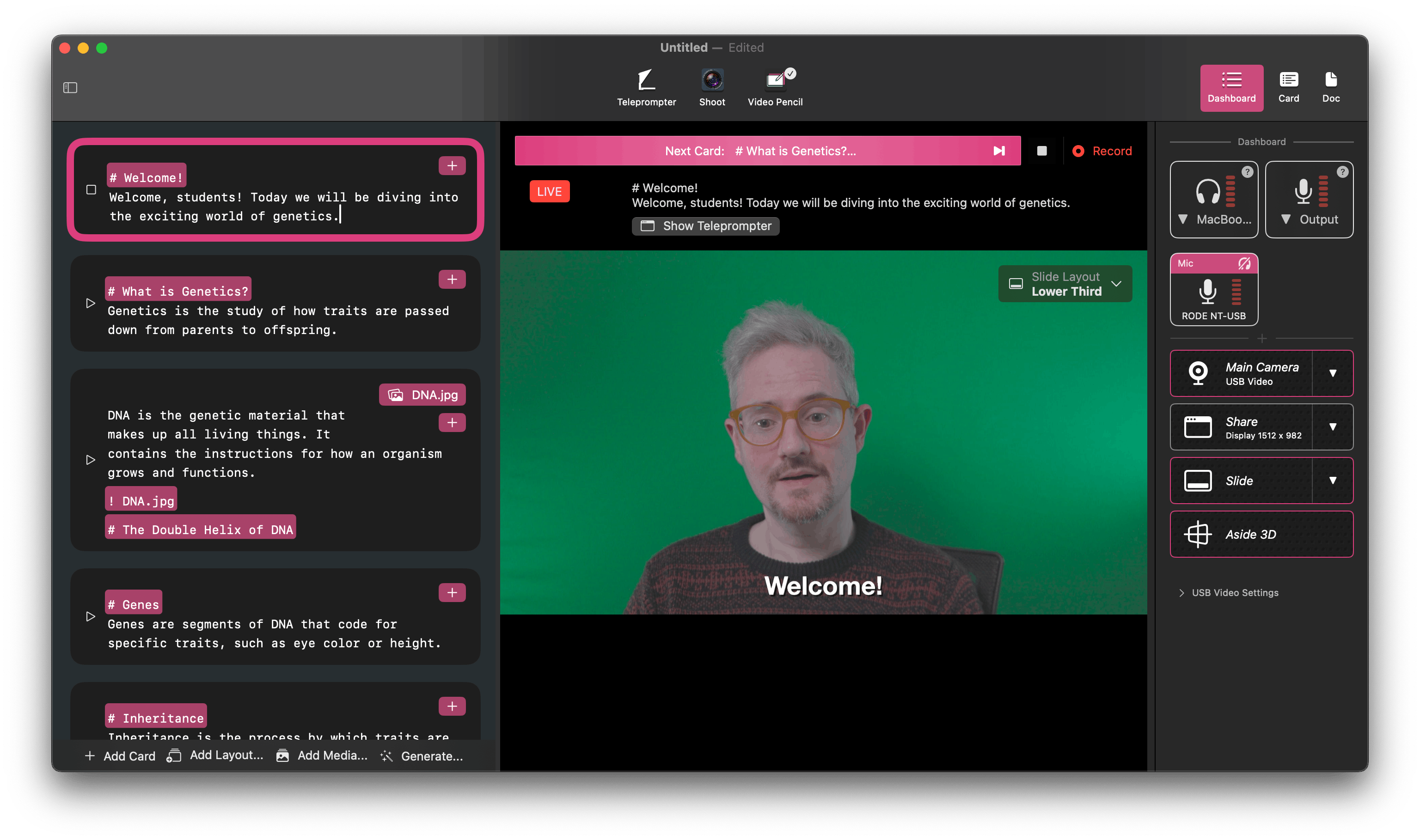The image size is (1420, 840).
Task: Open the Teleprompter tool
Action: pyautogui.click(x=646, y=87)
